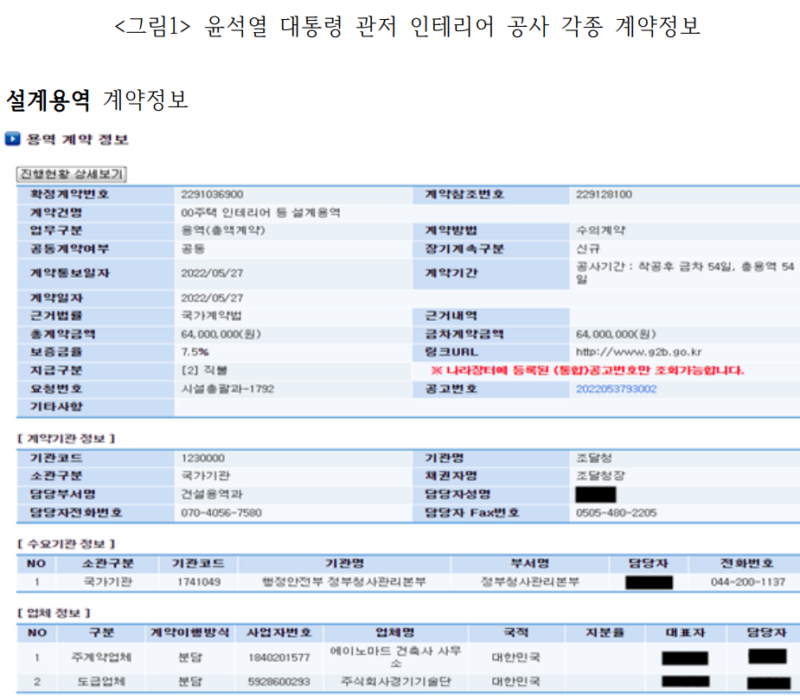Screen dimensions: 800x700
Task: Select the fax number 0505-480-2205
Action: (617, 513)
